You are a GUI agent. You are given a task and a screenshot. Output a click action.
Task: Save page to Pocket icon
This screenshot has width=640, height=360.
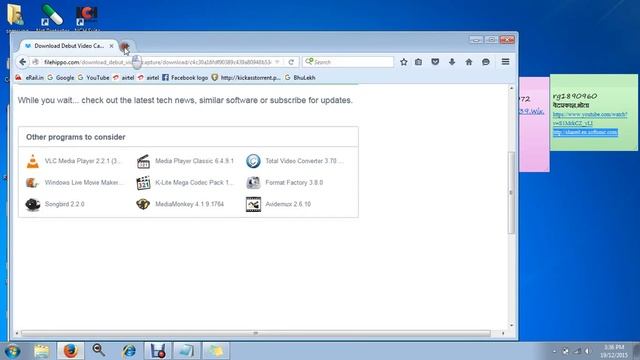tap(435, 62)
